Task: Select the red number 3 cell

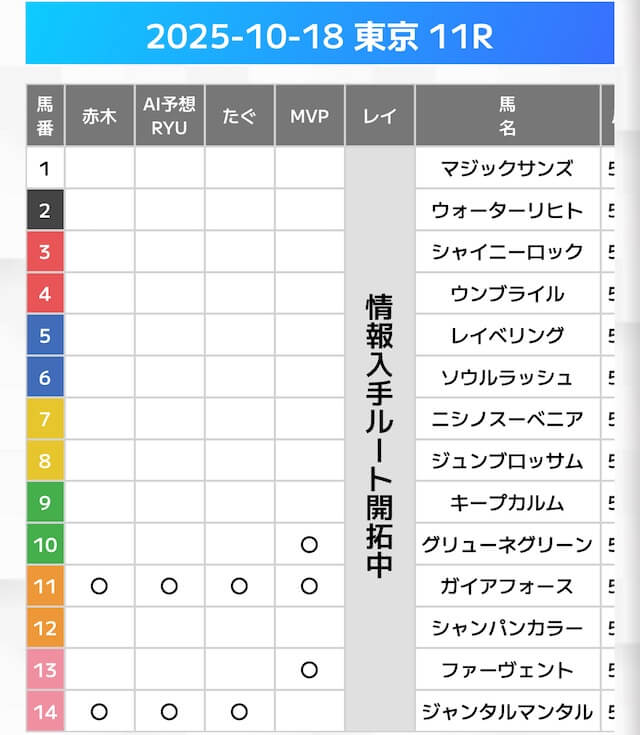Action: point(45,252)
